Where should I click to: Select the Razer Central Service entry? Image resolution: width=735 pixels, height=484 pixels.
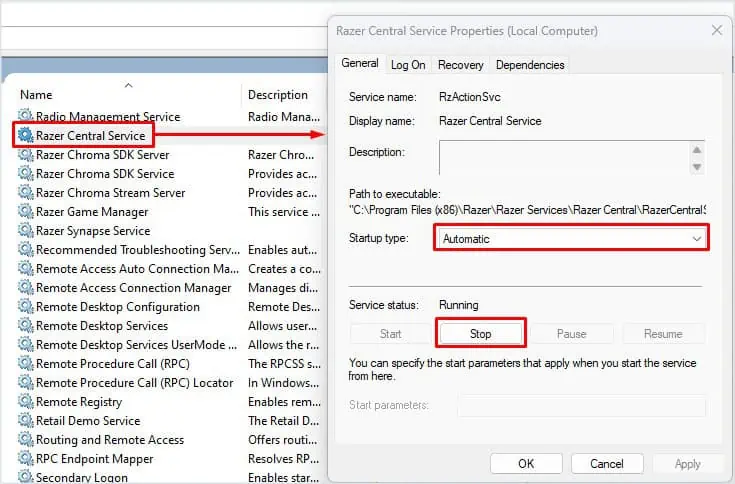(x=91, y=136)
